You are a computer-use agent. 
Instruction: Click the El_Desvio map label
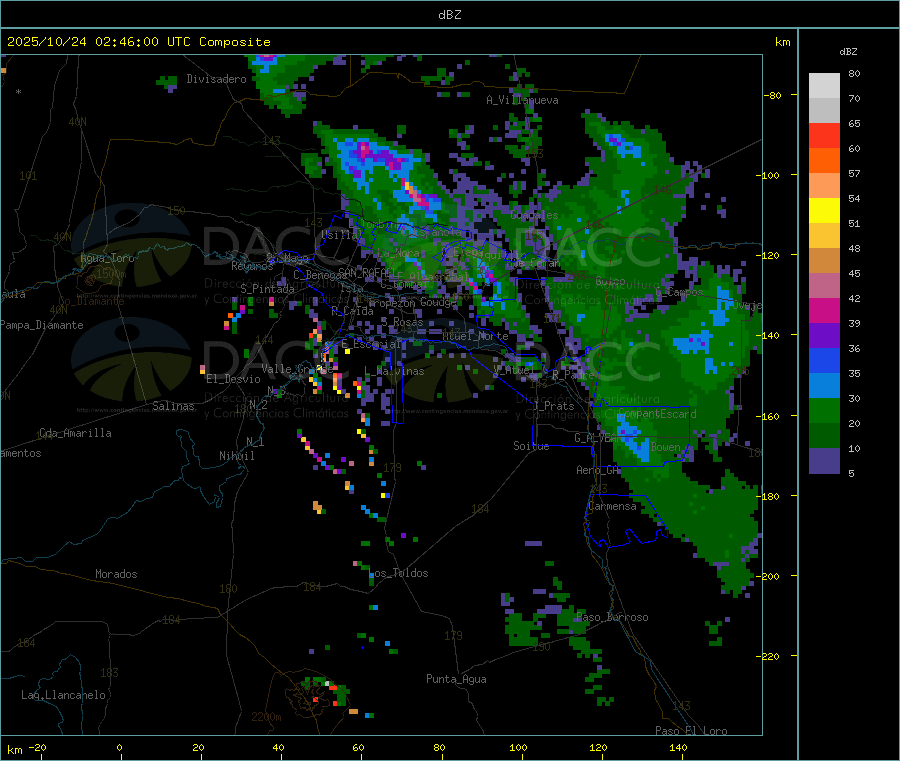[x=233, y=379]
